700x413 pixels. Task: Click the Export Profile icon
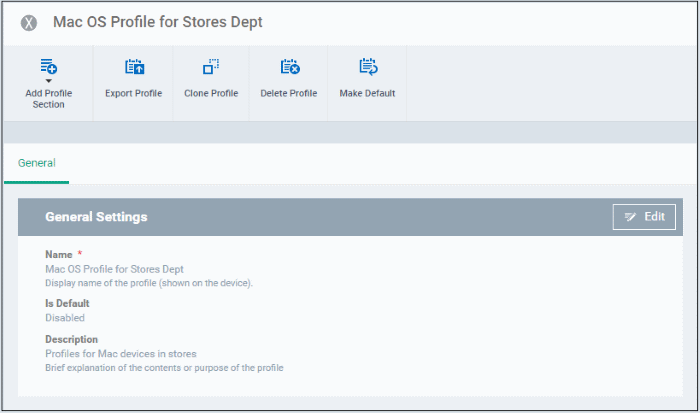pyautogui.click(x=134, y=67)
